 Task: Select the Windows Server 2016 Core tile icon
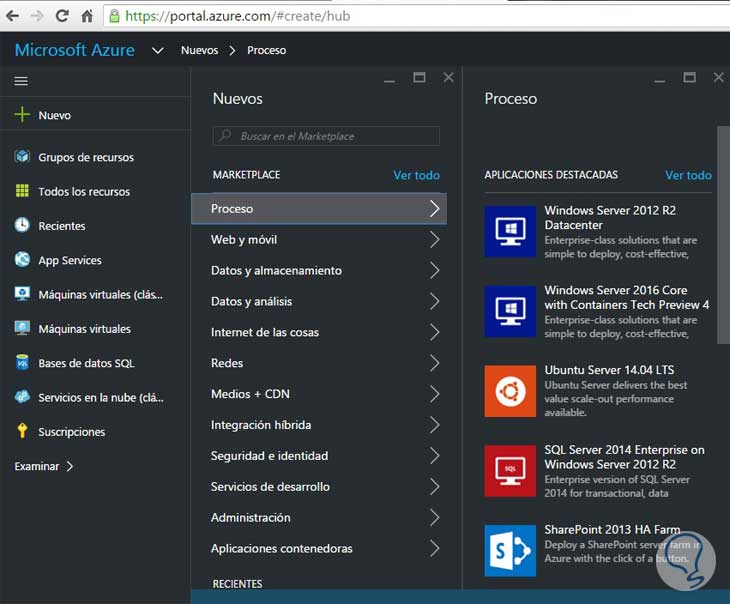[x=510, y=311]
